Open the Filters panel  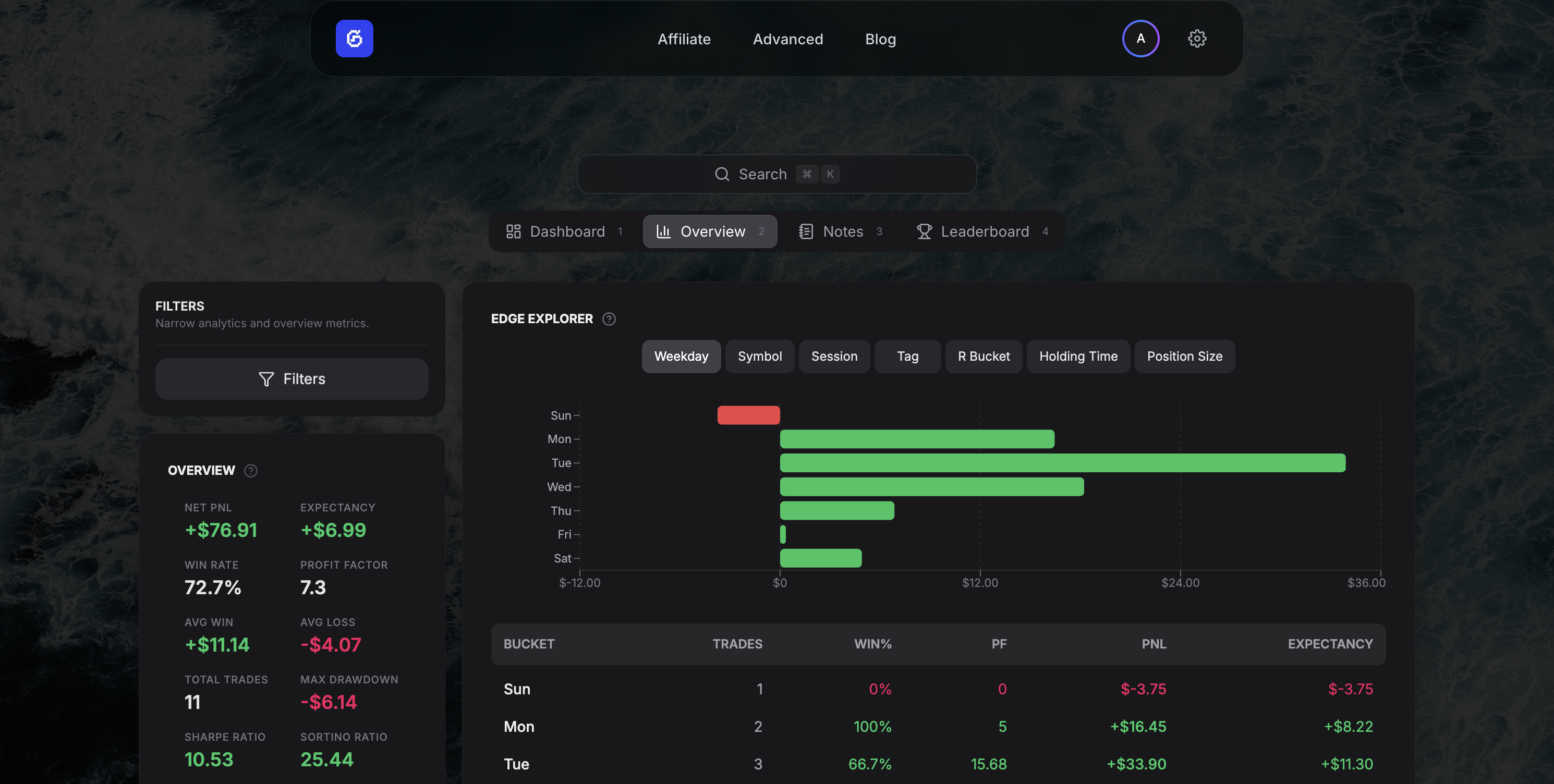click(x=292, y=379)
